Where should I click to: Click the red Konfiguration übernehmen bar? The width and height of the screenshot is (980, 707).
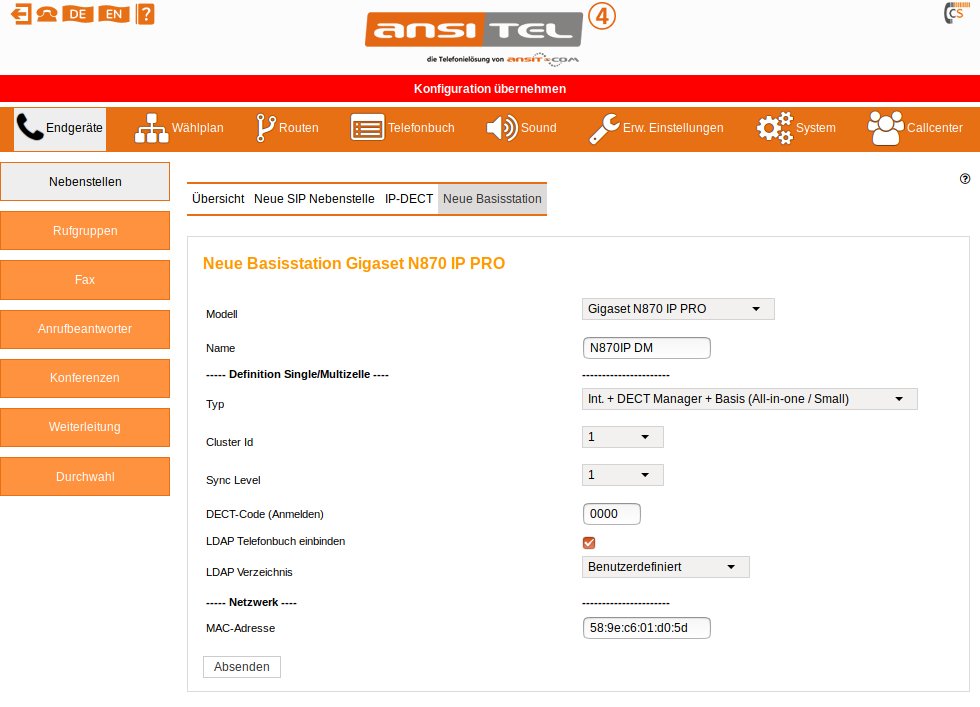[490, 89]
